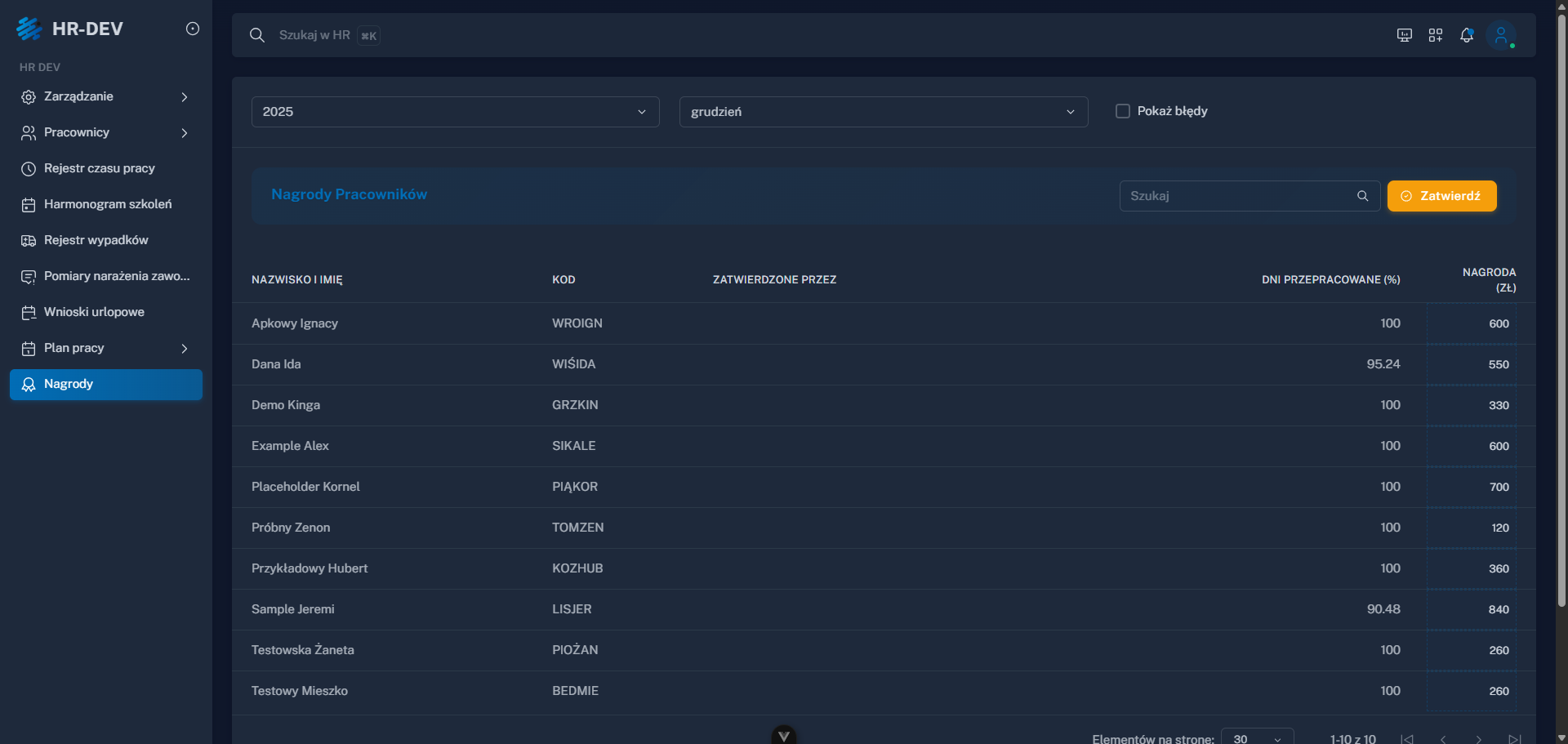Open Harmonogram szkoleń calendar icon
Image resolution: width=1568 pixels, height=744 pixels.
point(29,204)
